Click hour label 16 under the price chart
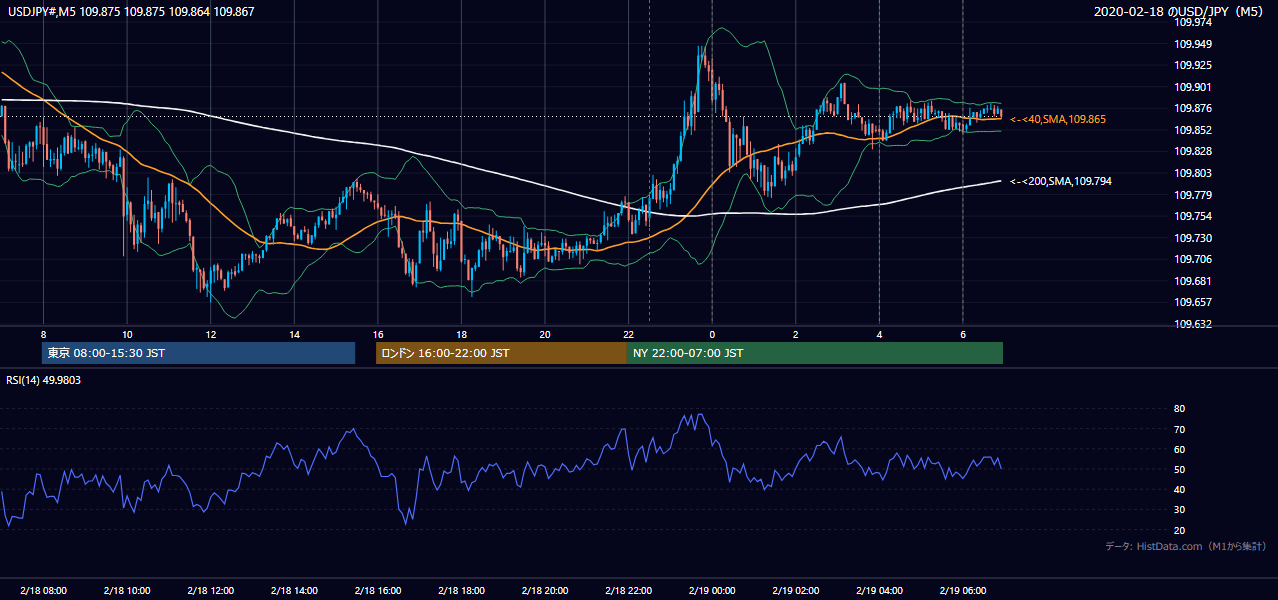Viewport: 1278px width, 600px height. pos(378,335)
